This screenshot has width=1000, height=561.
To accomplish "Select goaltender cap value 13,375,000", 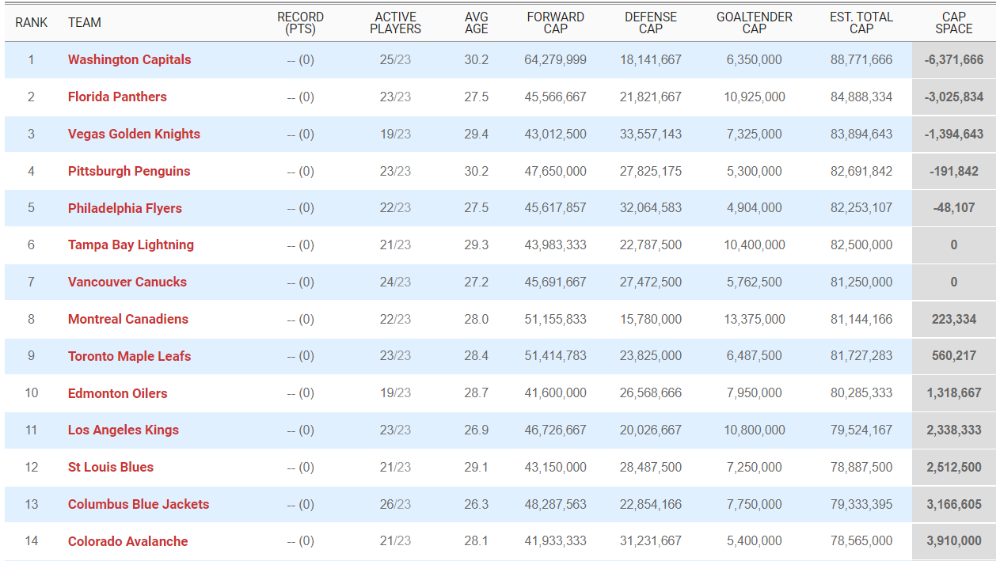I will [754, 319].
